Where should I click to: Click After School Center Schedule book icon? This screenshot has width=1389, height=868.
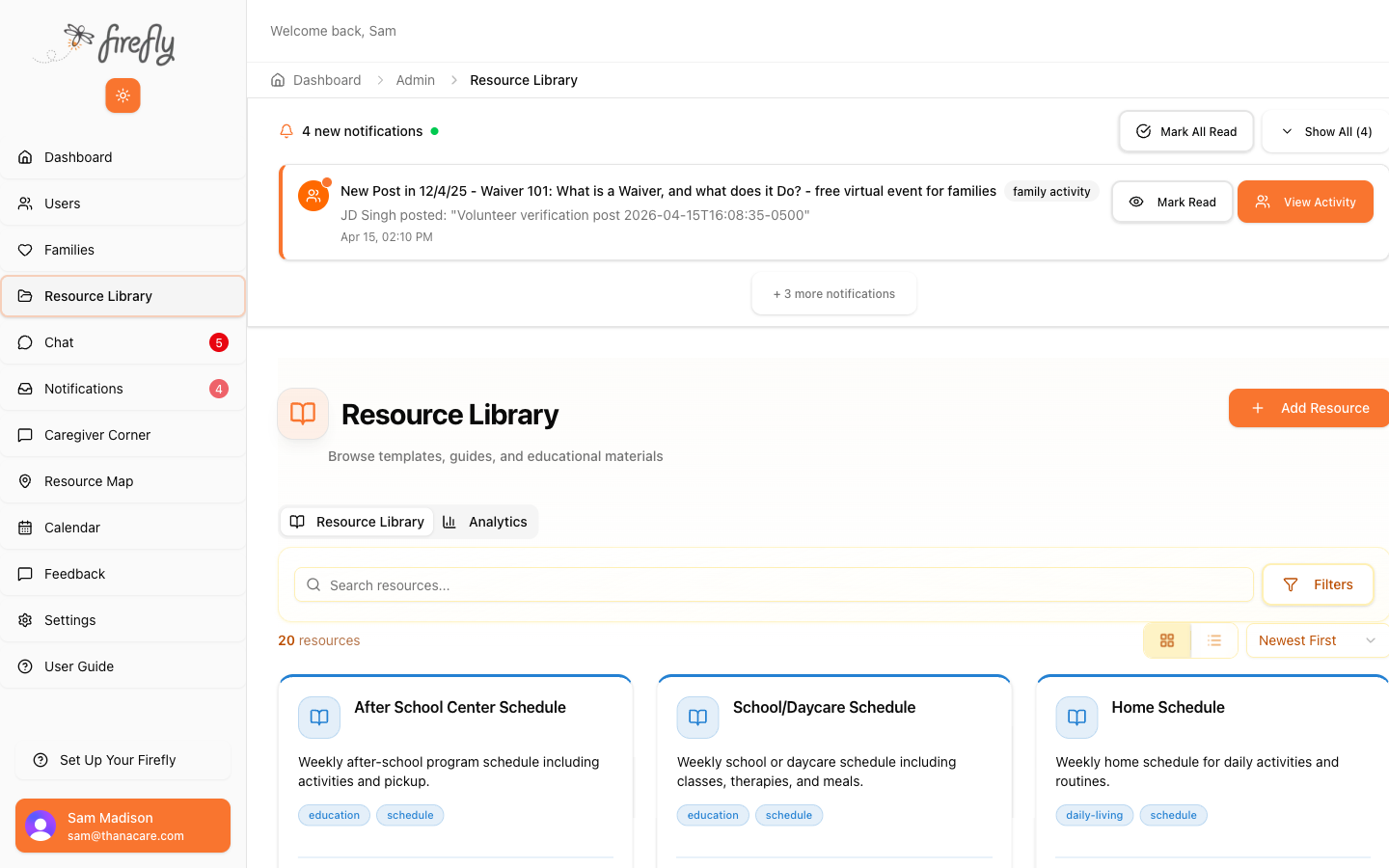319,718
